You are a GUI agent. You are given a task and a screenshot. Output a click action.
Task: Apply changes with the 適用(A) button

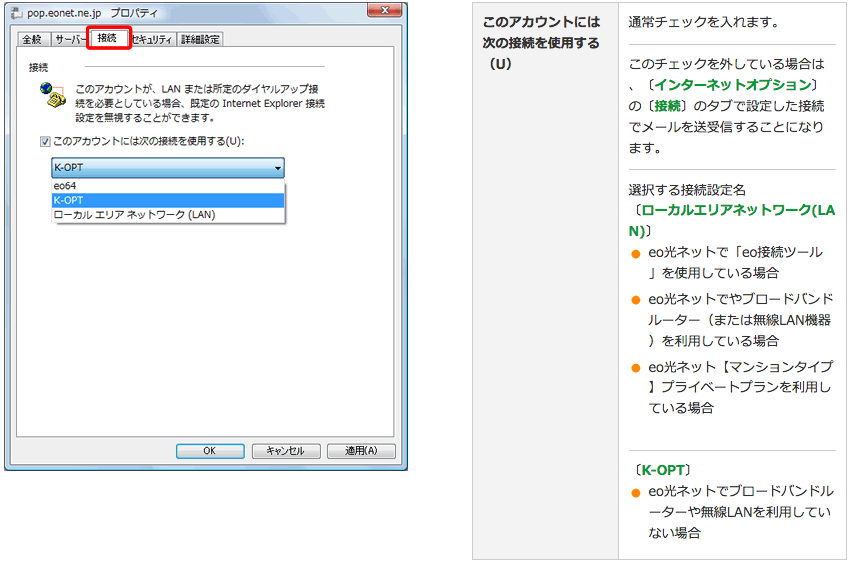(361, 451)
